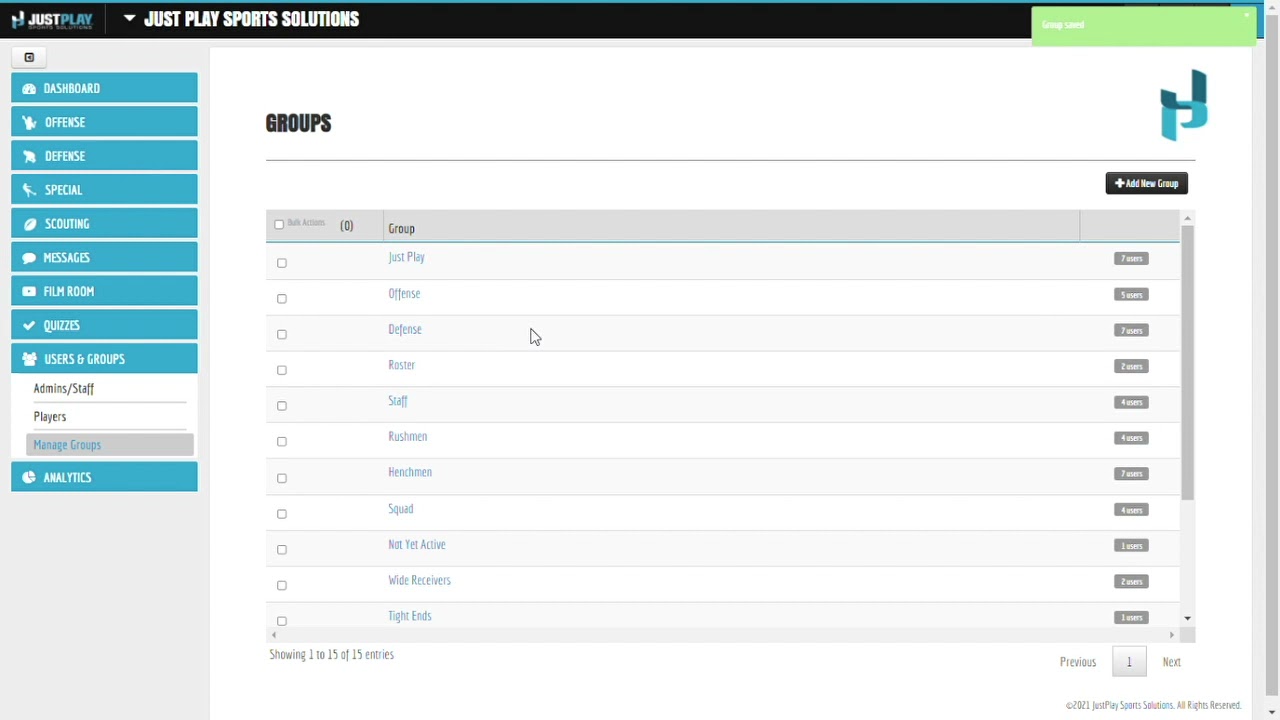Viewport: 1280px width, 720px height.
Task: Select page 1 in pagination
Action: pyautogui.click(x=1129, y=662)
